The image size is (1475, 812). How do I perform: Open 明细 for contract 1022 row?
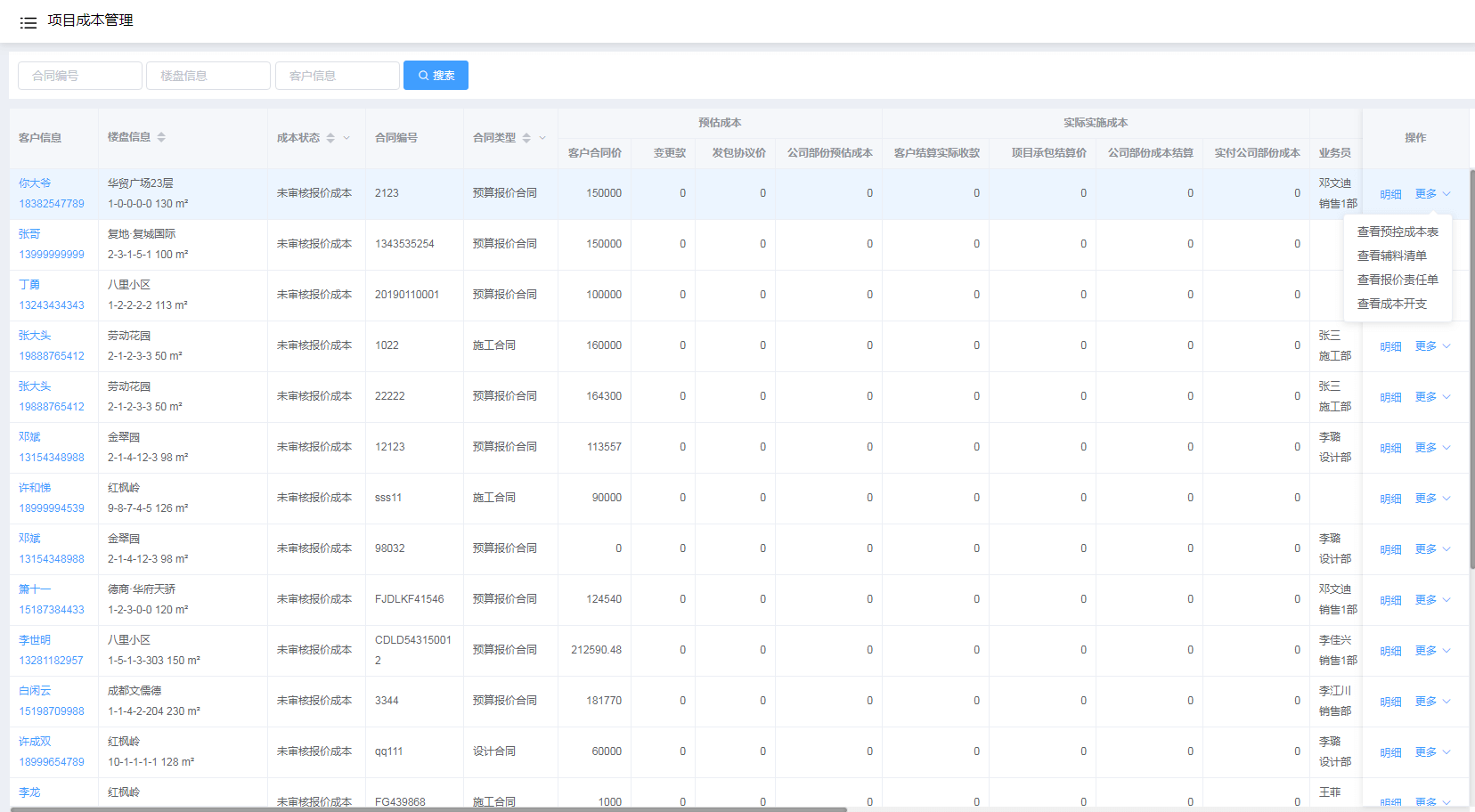click(1390, 346)
